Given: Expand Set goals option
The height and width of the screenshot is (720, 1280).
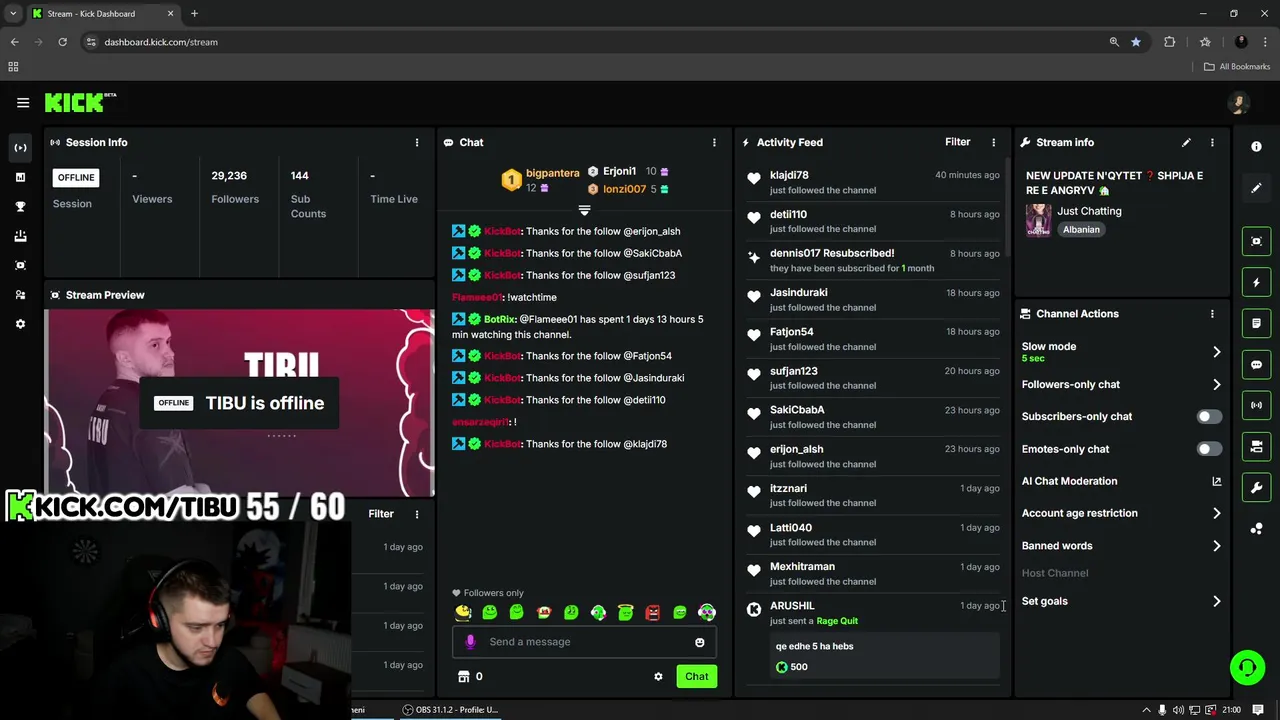Looking at the screenshot, I should coord(1121,601).
